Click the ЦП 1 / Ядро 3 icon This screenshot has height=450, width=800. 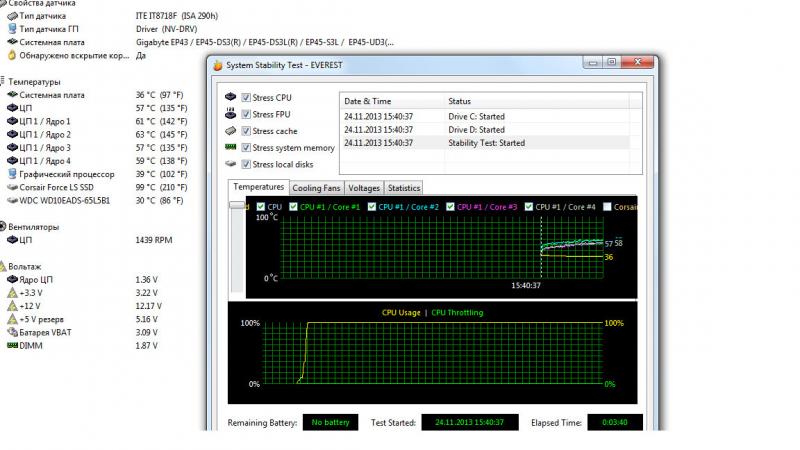pos(12,148)
